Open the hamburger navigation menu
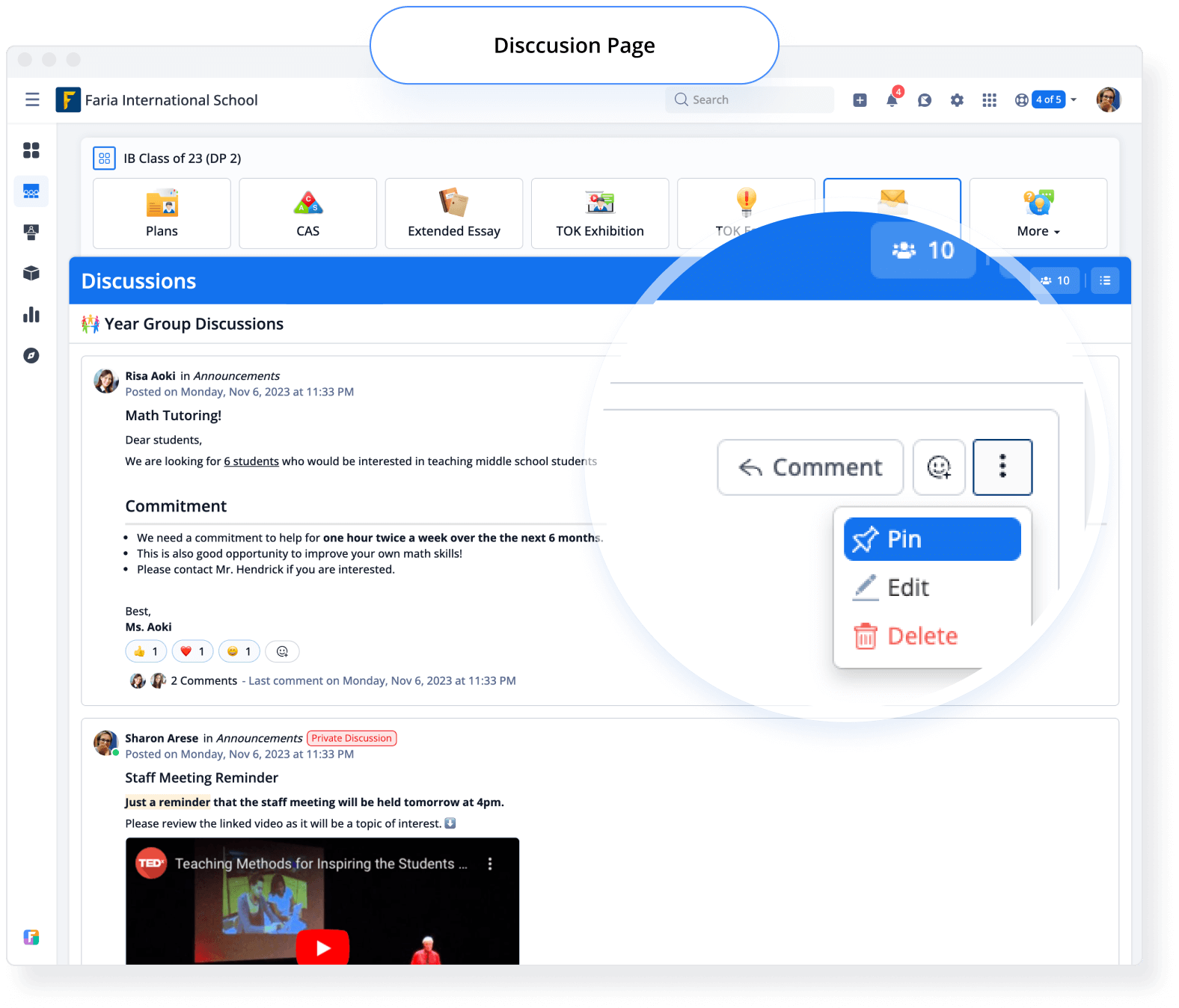 click(x=32, y=99)
